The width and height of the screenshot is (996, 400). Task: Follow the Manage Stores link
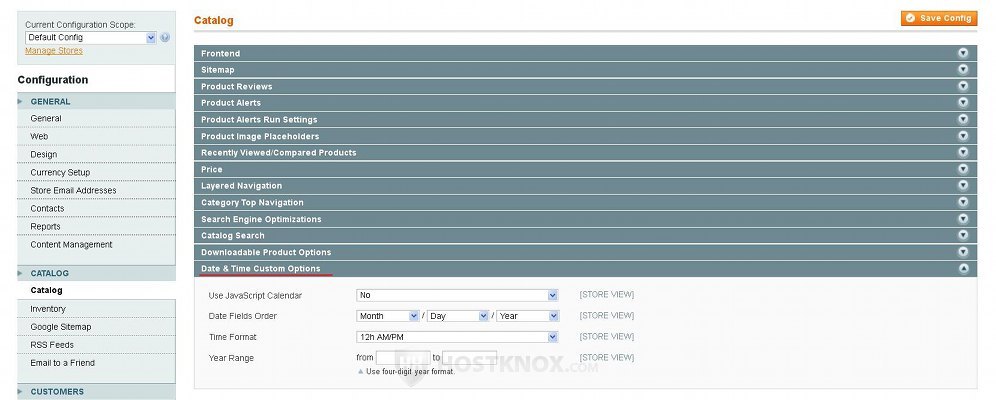(54, 51)
